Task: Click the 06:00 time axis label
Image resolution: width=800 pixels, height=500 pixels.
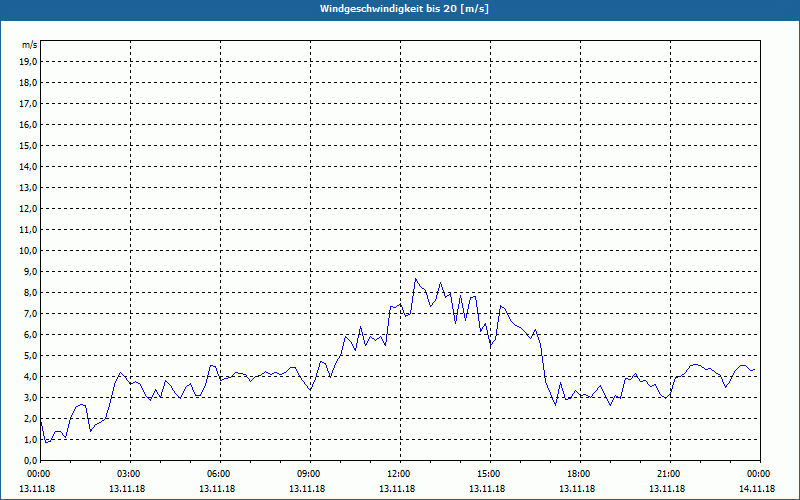Action: pos(217,474)
